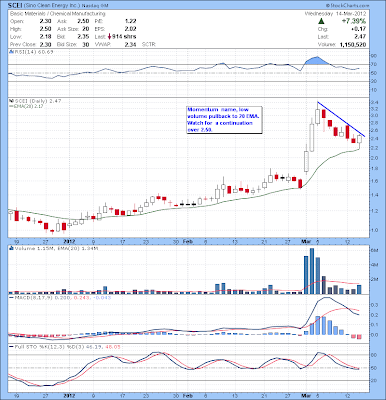Click the Mar label on price chart date axis
This screenshot has height=400, width=386.
click(305, 241)
